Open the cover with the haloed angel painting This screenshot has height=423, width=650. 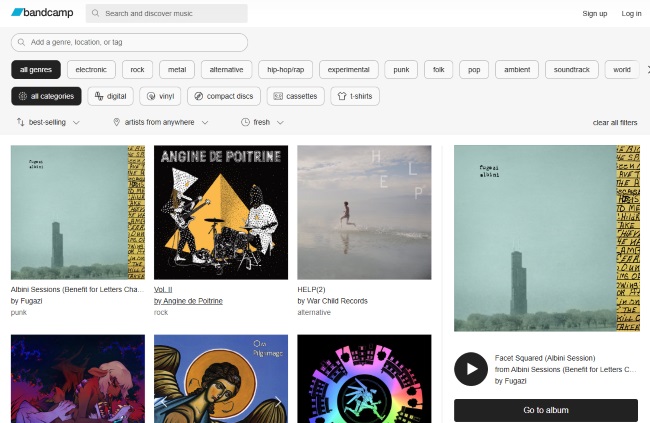pyautogui.click(x=221, y=379)
